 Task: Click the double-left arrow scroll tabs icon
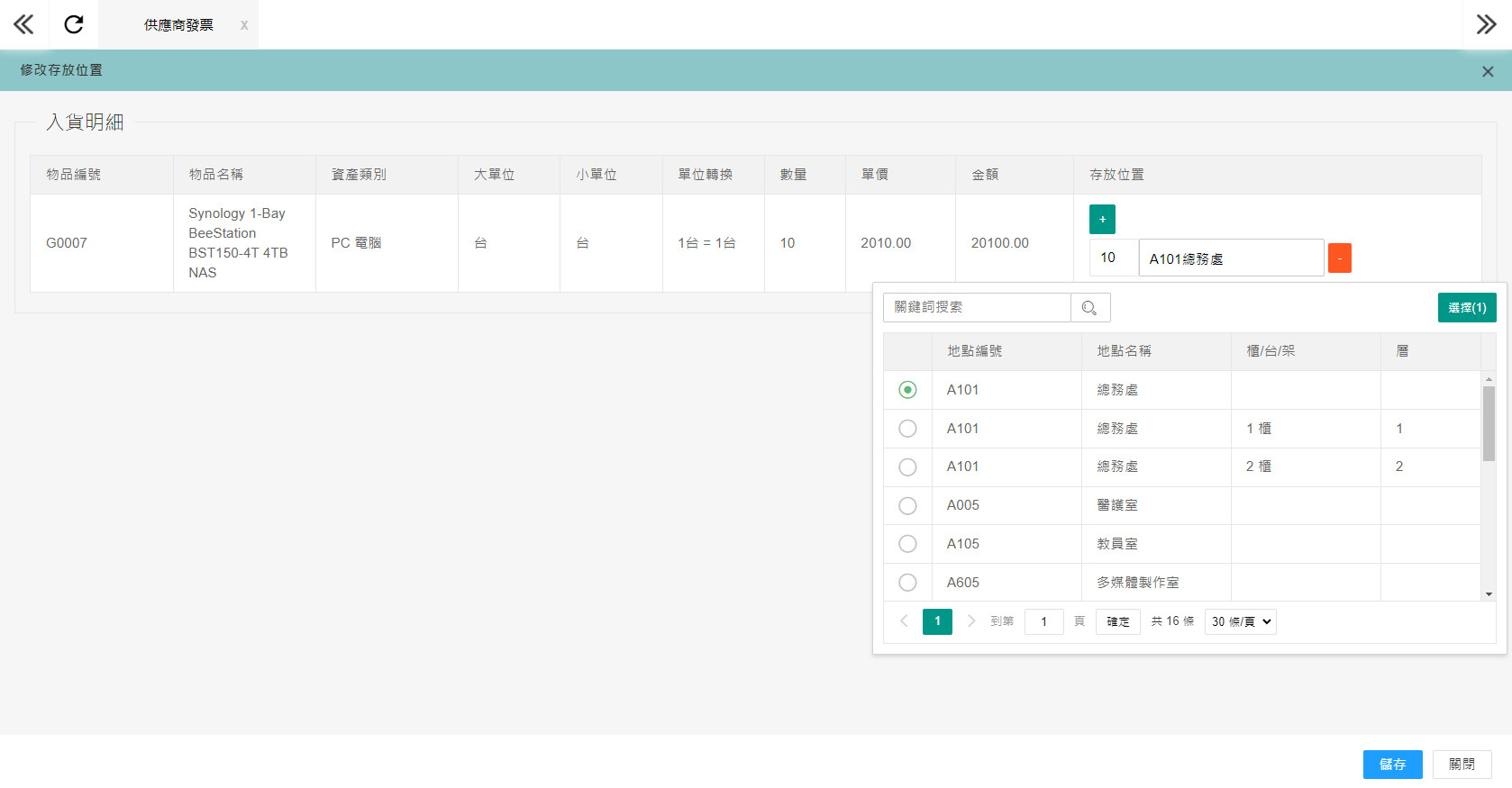click(23, 24)
